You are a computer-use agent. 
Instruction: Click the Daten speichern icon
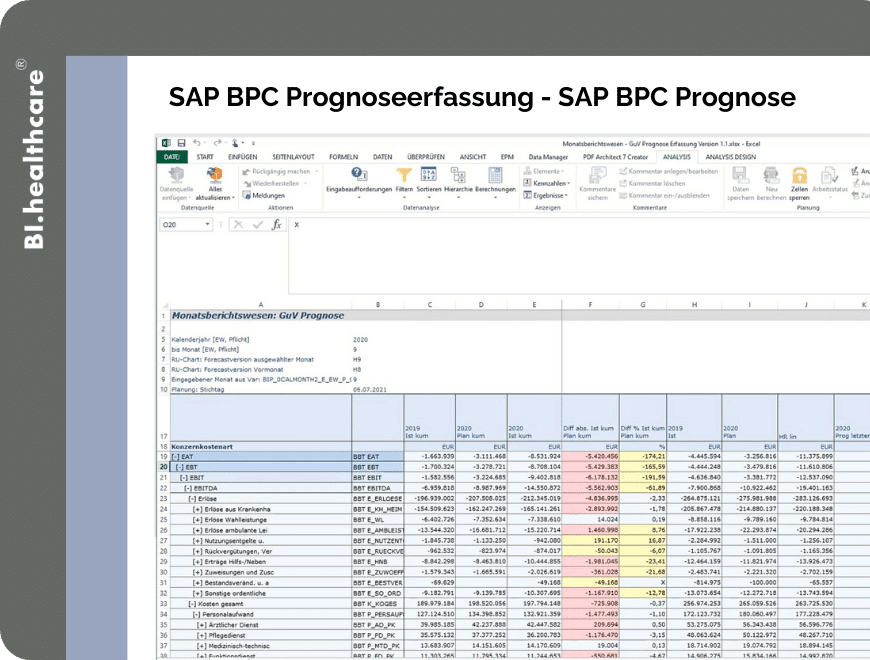point(740,175)
